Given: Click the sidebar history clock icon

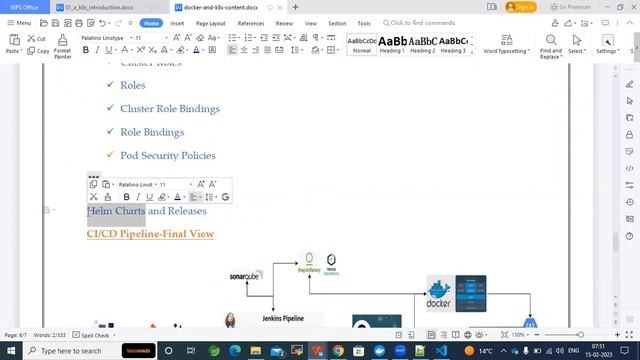Looking at the screenshot, I should click(629, 202).
